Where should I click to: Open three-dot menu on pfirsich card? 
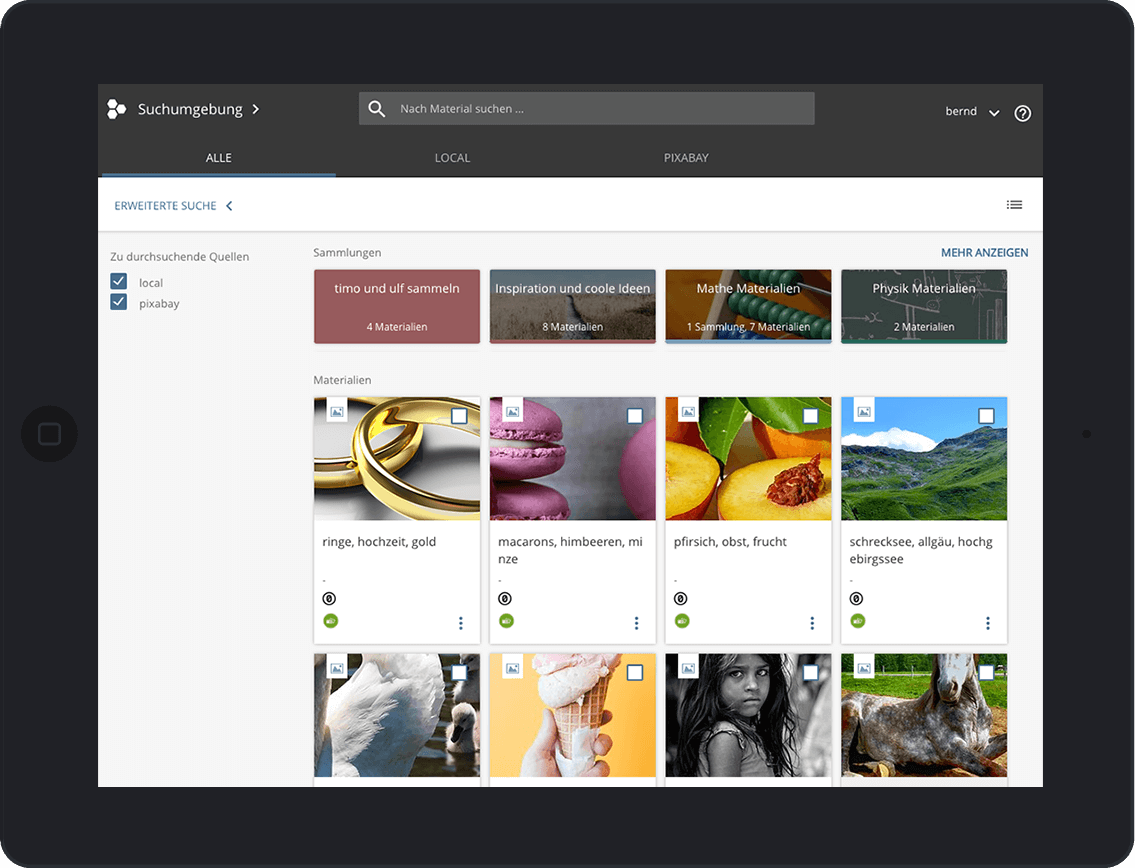pos(812,623)
